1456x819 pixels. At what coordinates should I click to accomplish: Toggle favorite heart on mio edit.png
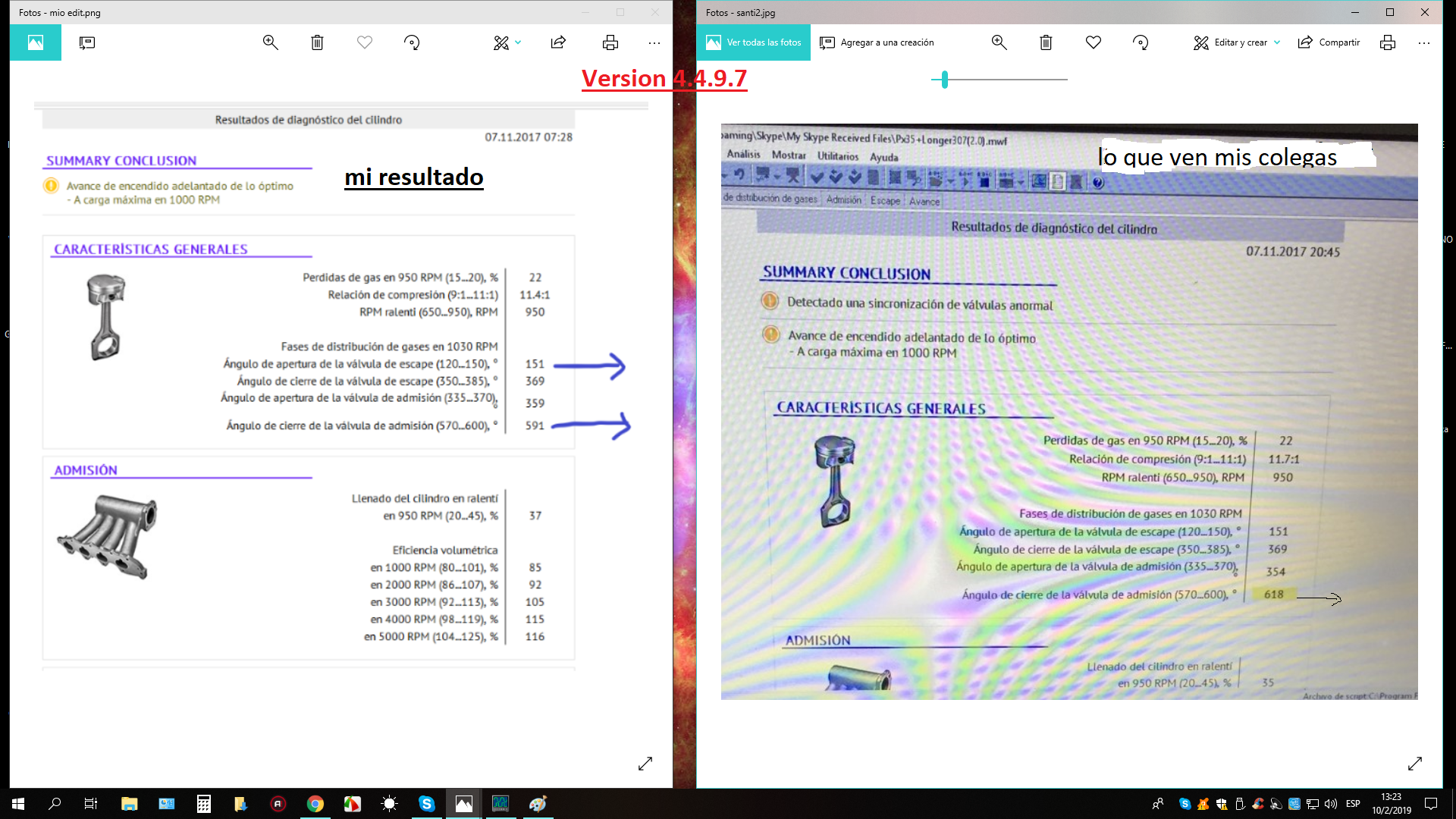[x=365, y=42]
